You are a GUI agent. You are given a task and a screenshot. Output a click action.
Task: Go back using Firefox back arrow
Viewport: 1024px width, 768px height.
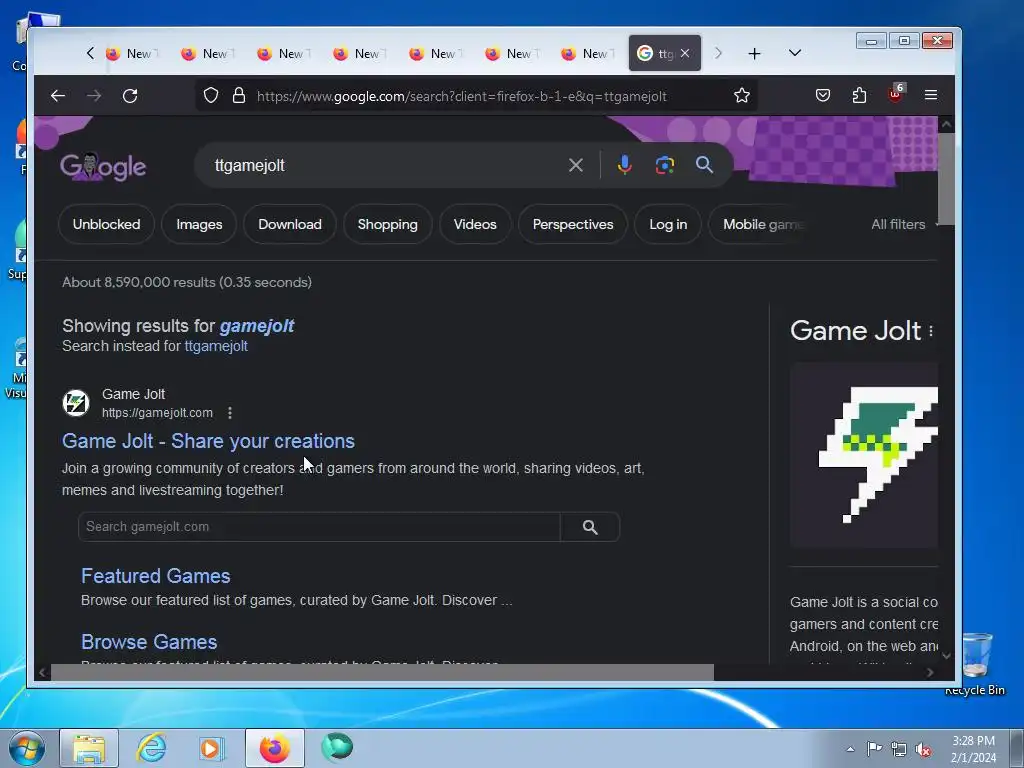tap(57, 96)
